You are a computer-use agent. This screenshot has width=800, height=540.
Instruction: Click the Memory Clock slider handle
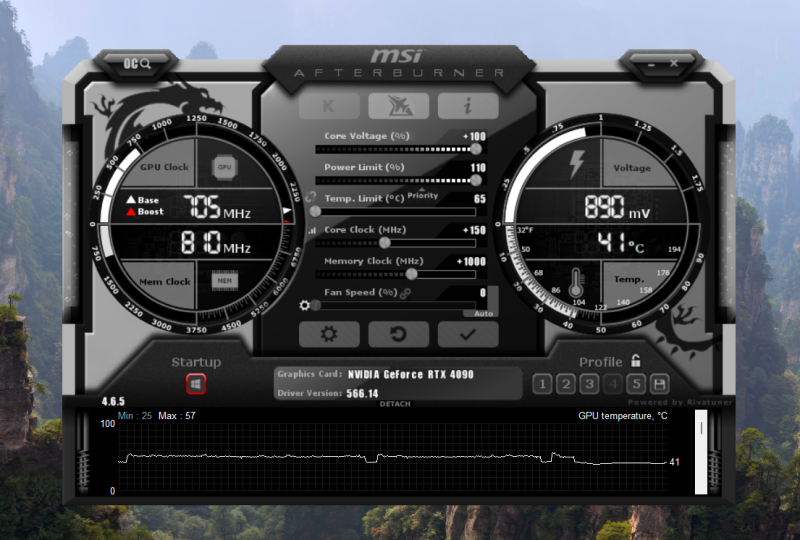coord(412,274)
